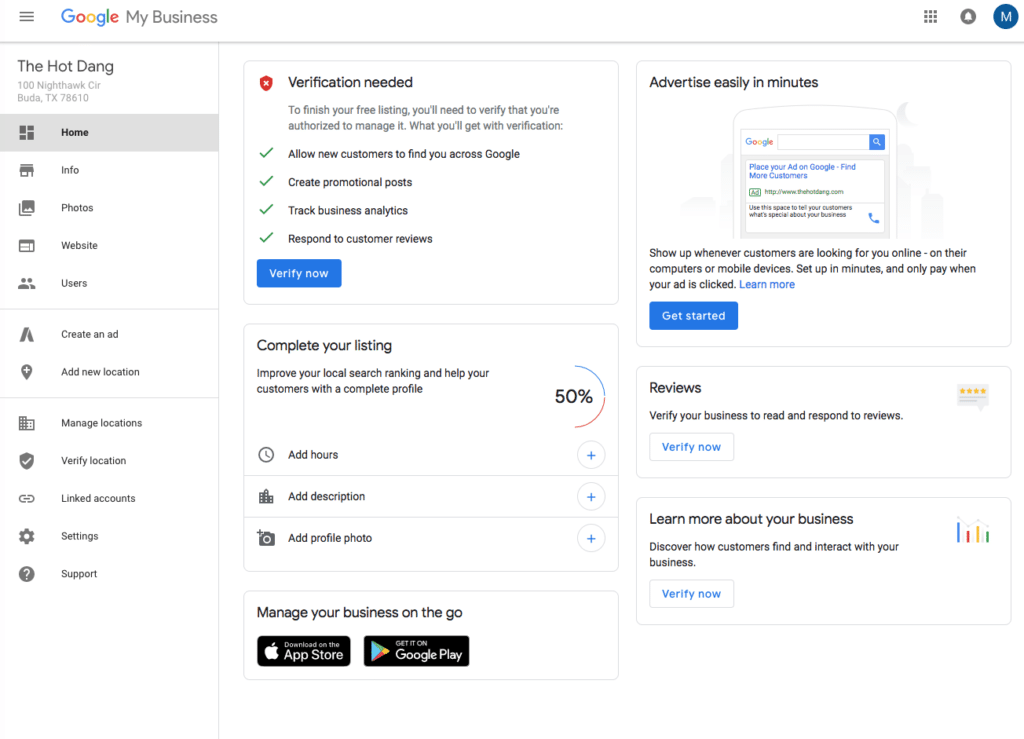Click the camera icon beside Add profile photo

pos(266,538)
